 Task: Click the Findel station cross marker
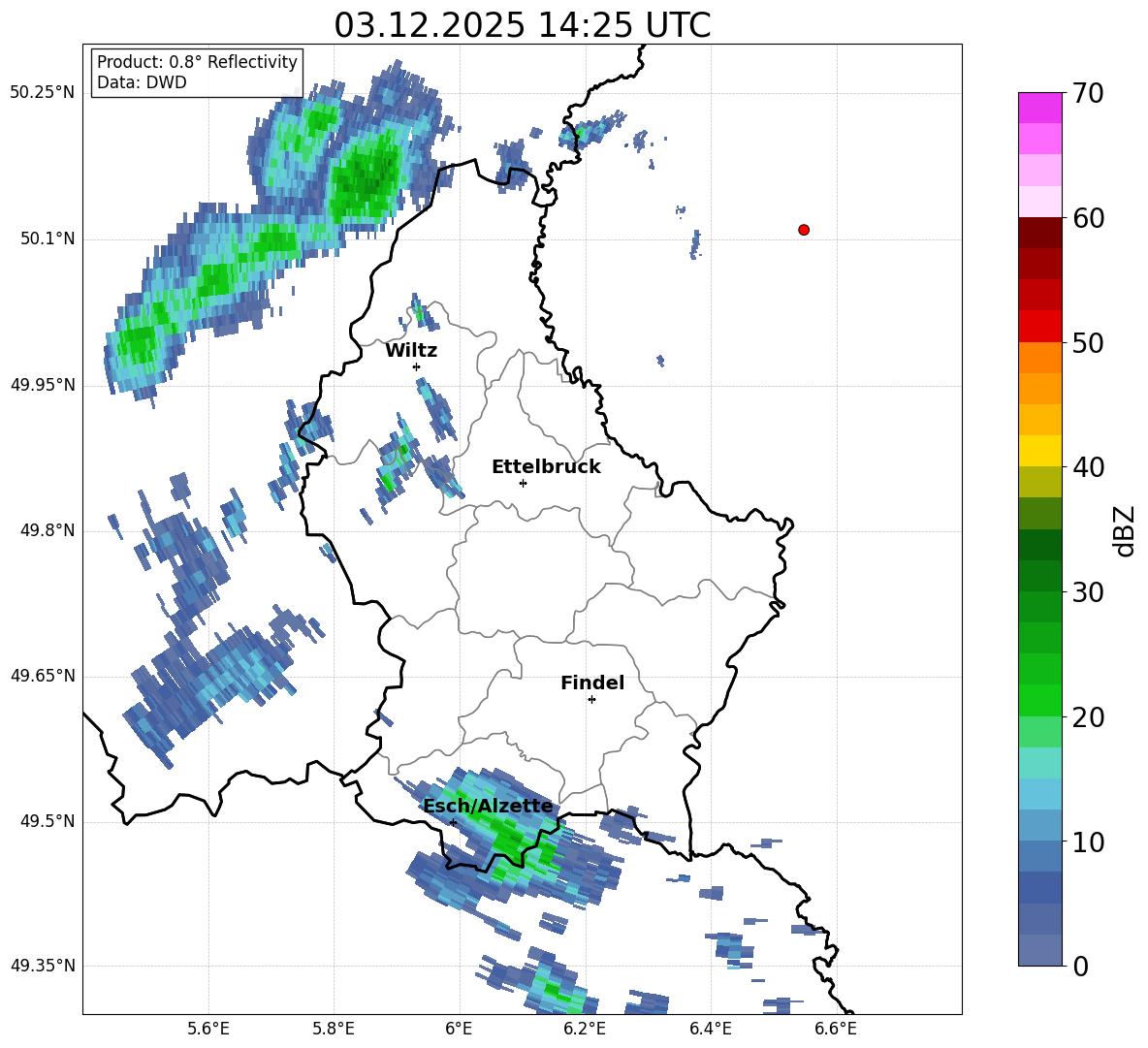click(591, 700)
